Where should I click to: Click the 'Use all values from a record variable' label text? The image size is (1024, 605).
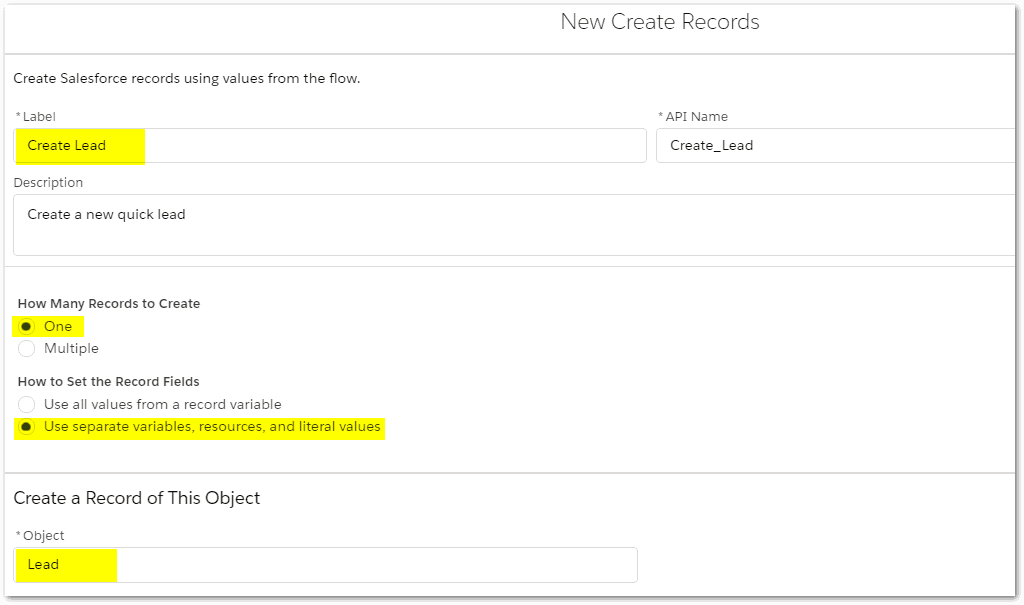click(x=162, y=405)
